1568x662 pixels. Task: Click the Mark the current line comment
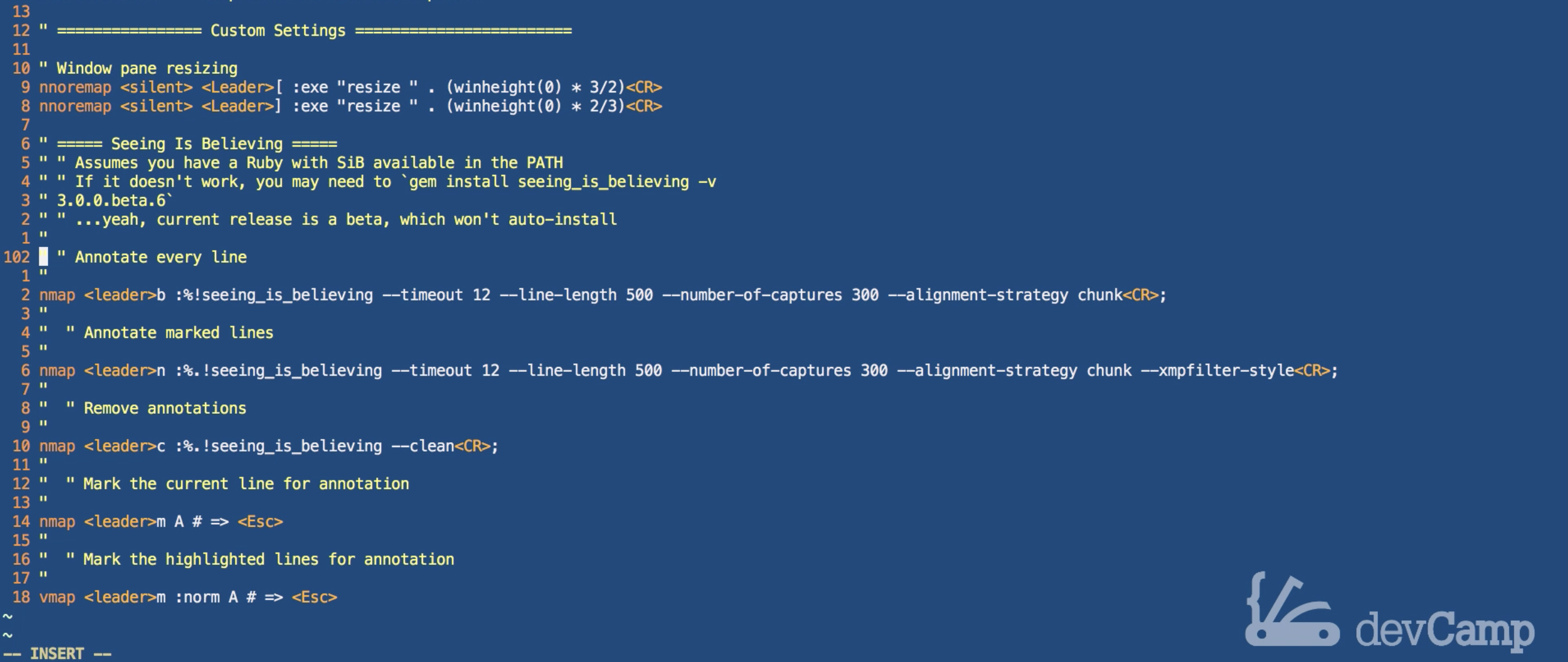point(246,484)
